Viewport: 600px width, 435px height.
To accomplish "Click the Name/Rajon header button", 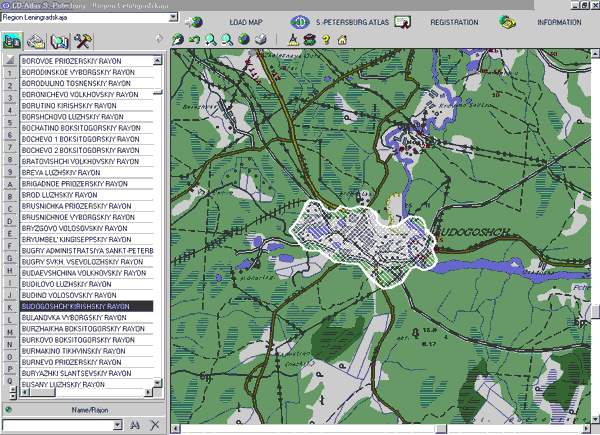I will click(90, 410).
